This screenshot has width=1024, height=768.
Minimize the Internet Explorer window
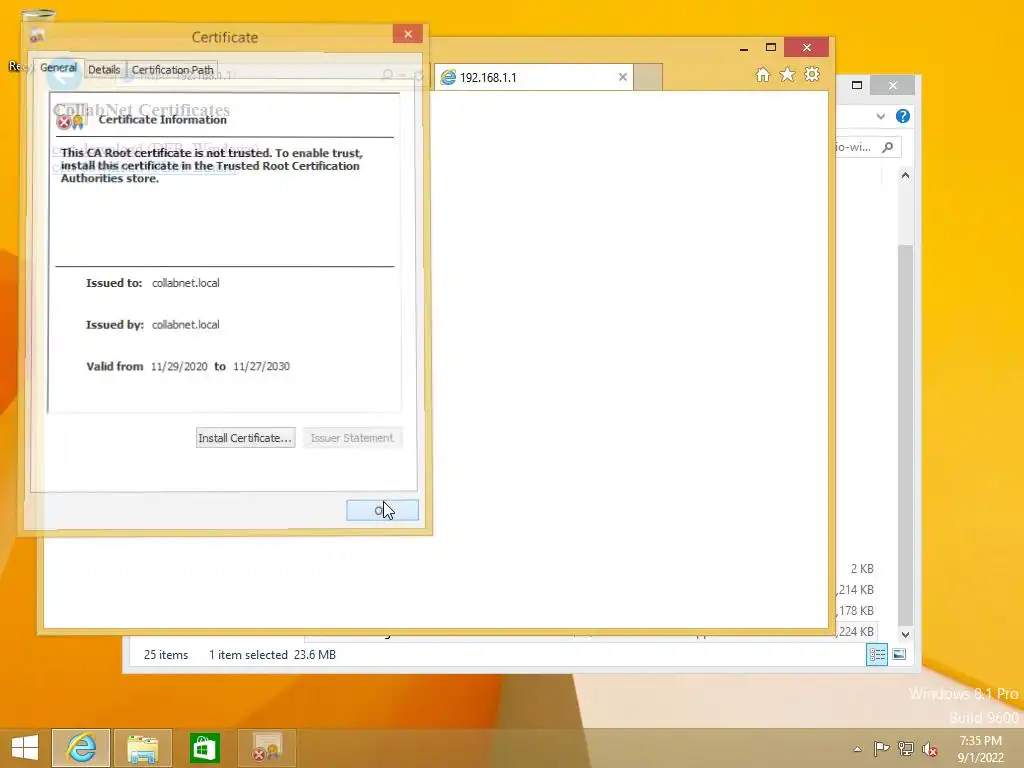point(744,48)
